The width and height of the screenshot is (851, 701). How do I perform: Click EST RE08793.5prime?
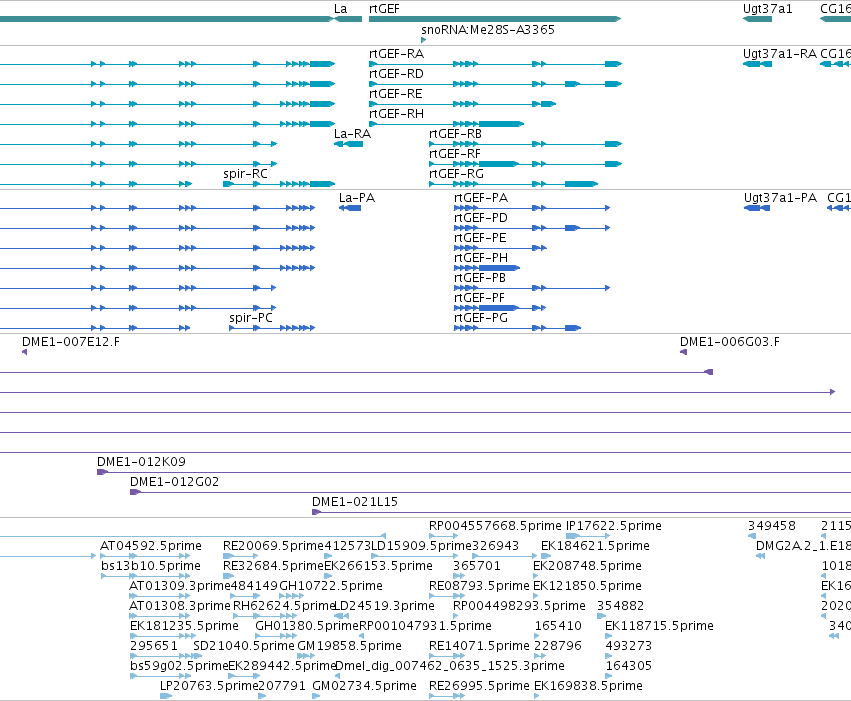[x=479, y=586]
